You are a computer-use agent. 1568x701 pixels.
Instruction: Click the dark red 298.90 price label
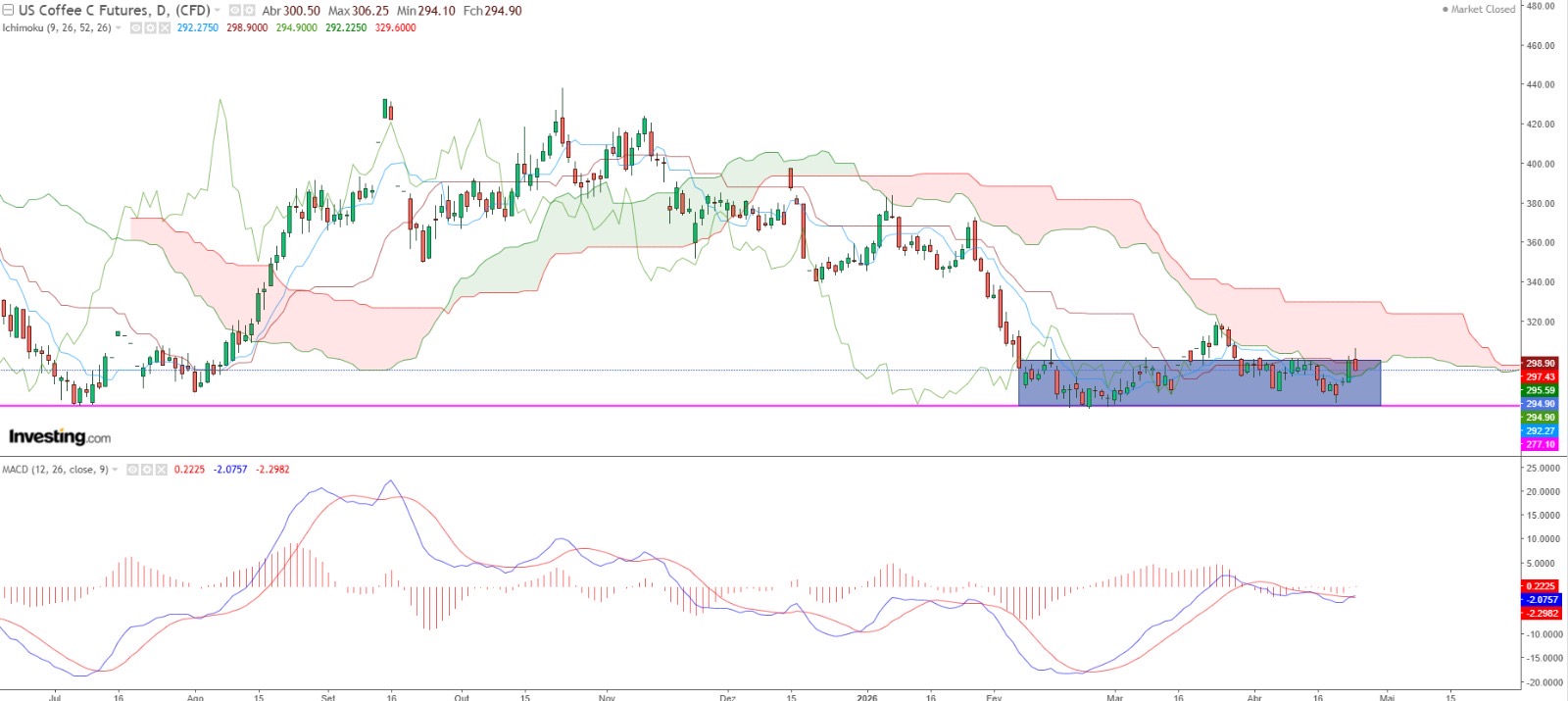coord(1540,364)
